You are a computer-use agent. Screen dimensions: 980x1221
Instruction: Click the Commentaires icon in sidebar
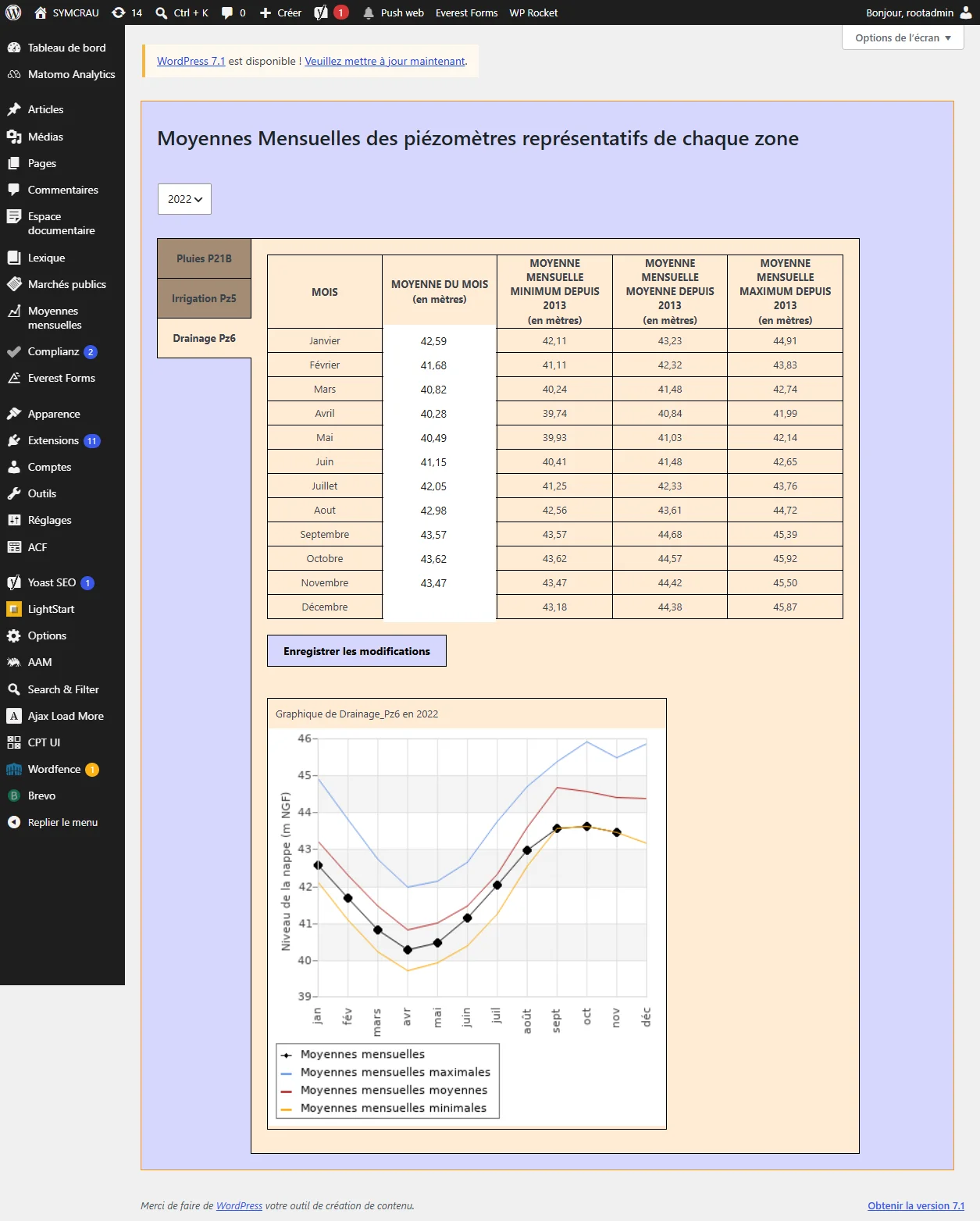pyautogui.click(x=14, y=190)
